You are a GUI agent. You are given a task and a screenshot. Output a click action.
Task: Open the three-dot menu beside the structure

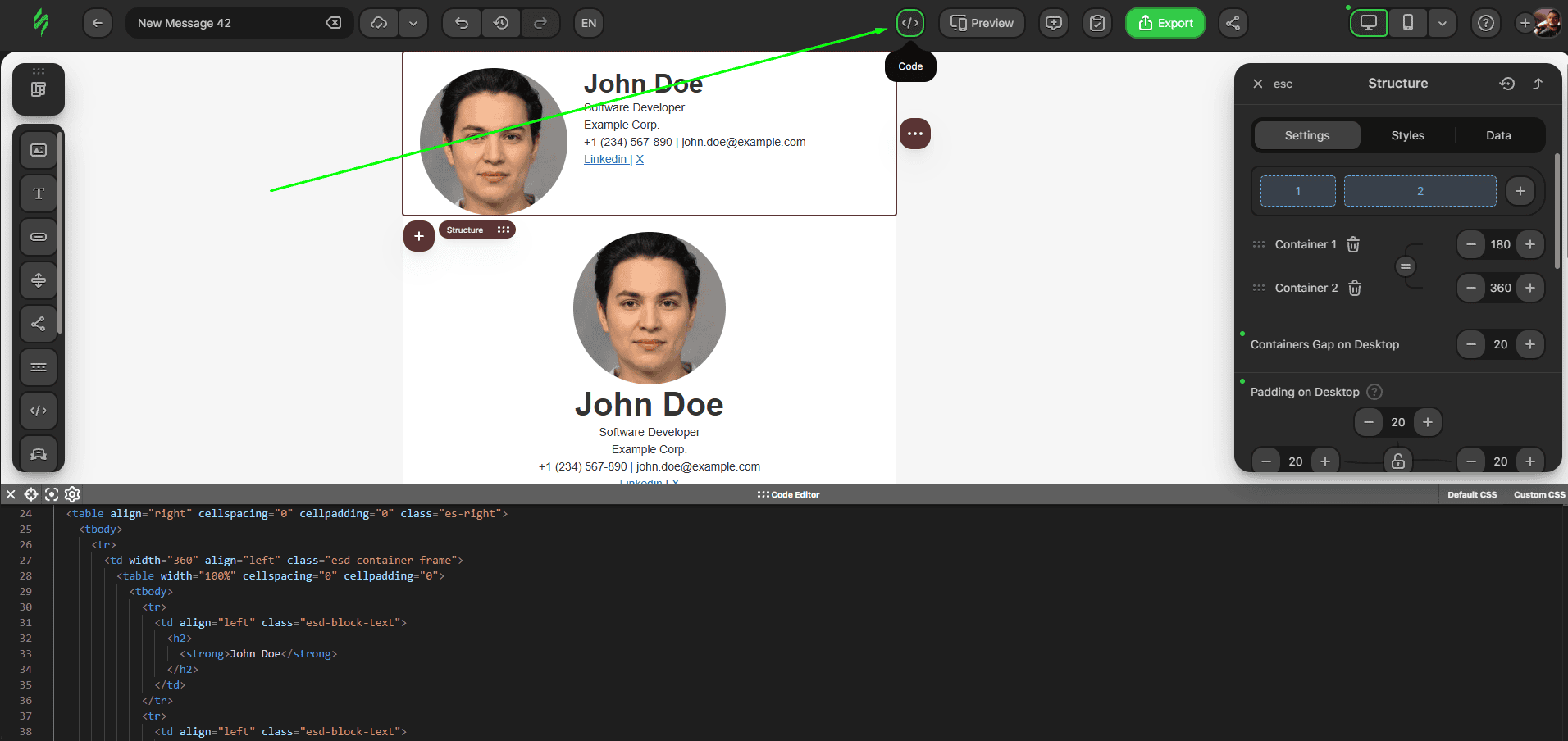pos(915,134)
